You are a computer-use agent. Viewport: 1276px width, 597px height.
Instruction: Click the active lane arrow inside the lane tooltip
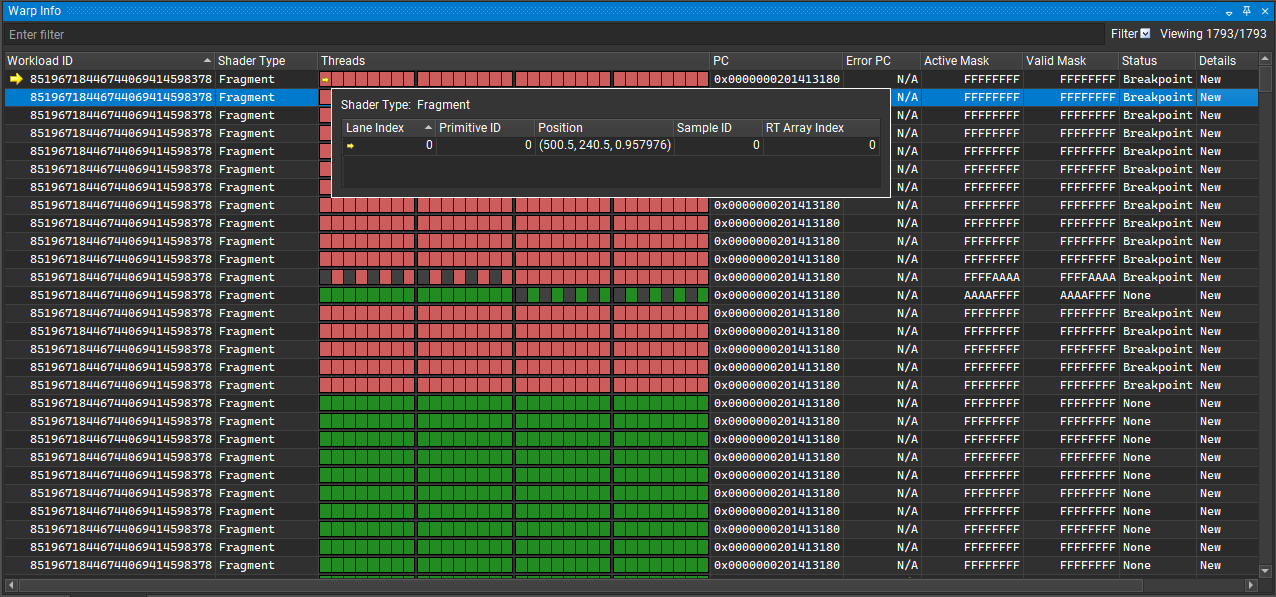click(x=350, y=145)
